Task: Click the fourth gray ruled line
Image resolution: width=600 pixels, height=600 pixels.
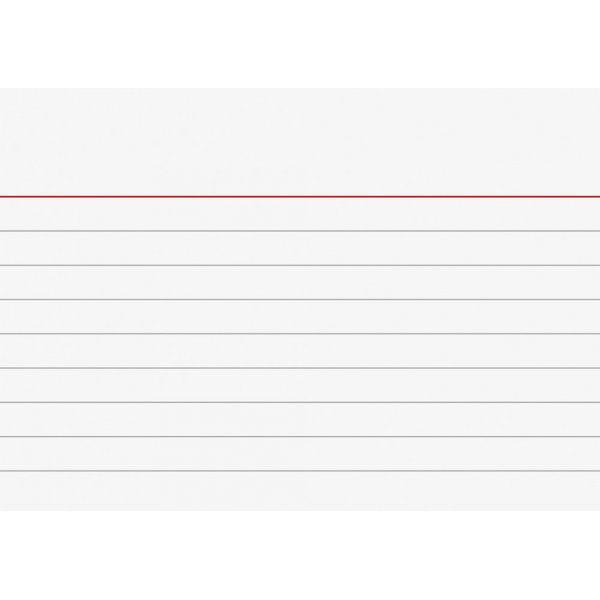Action: click(x=300, y=333)
